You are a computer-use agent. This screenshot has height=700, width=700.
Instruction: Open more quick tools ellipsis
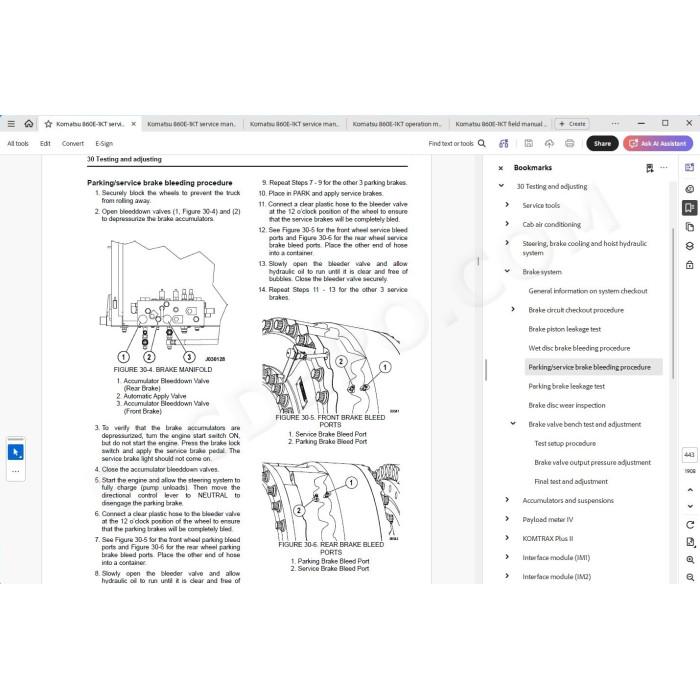(16, 471)
